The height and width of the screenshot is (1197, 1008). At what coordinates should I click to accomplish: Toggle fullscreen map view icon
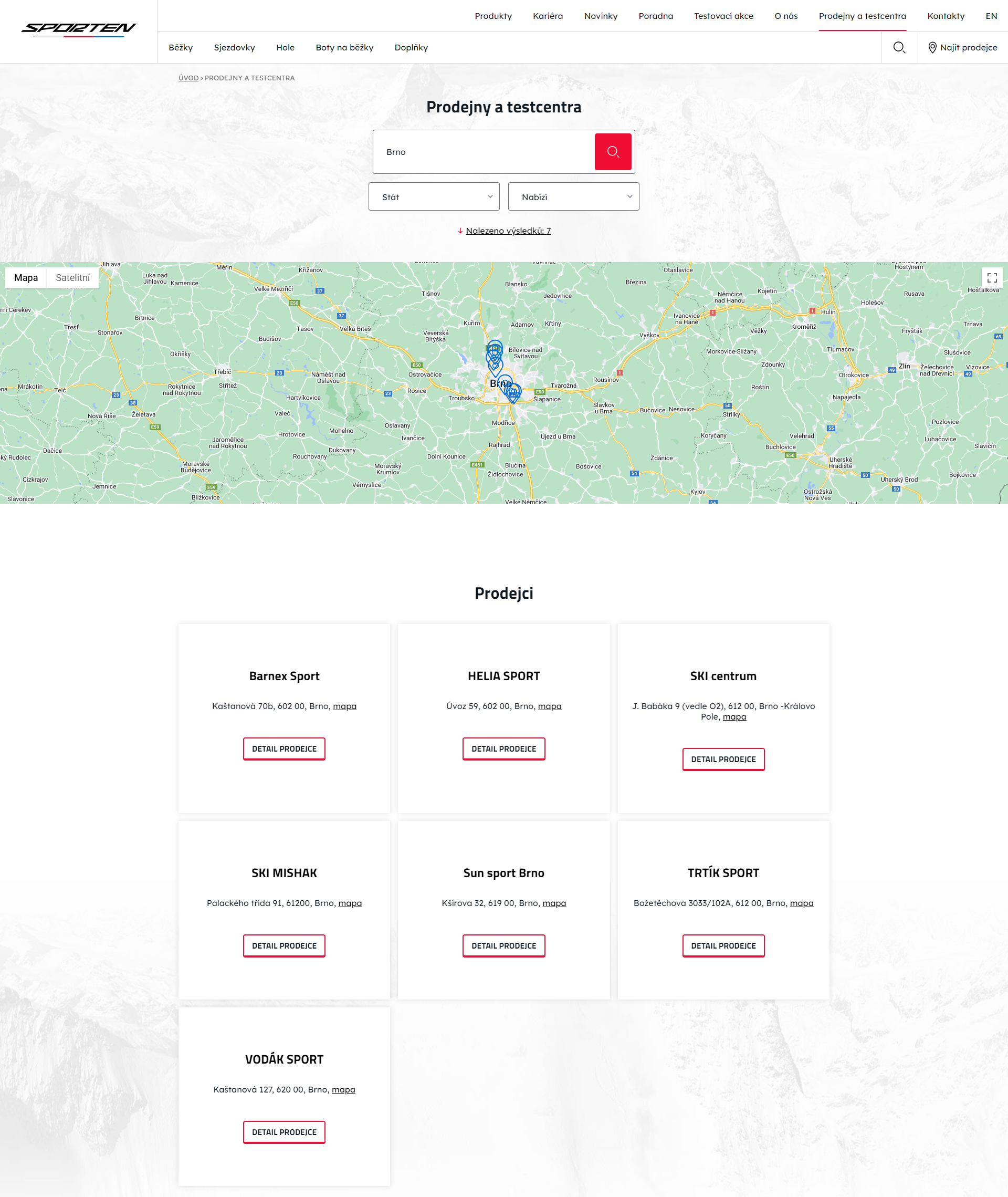(991, 278)
